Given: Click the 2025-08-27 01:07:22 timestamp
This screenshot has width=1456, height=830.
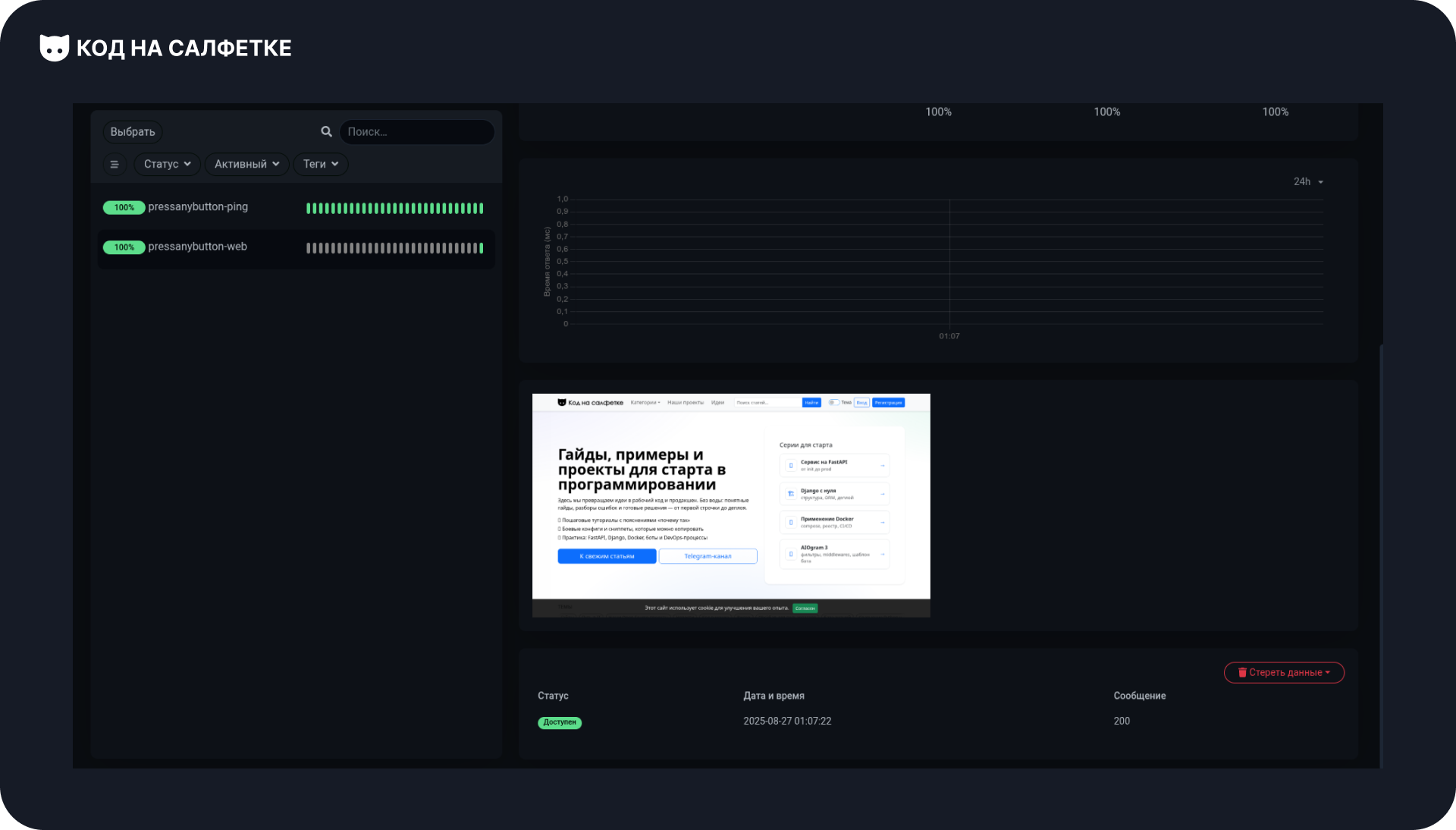Looking at the screenshot, I should [787, 722].
